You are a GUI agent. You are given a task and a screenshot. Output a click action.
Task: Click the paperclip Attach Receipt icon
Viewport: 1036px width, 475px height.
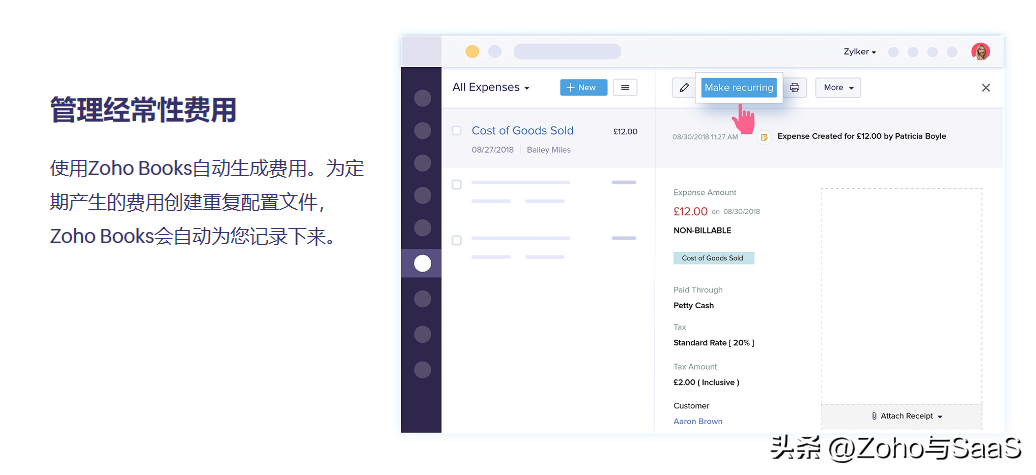click(x=873, y=416)
